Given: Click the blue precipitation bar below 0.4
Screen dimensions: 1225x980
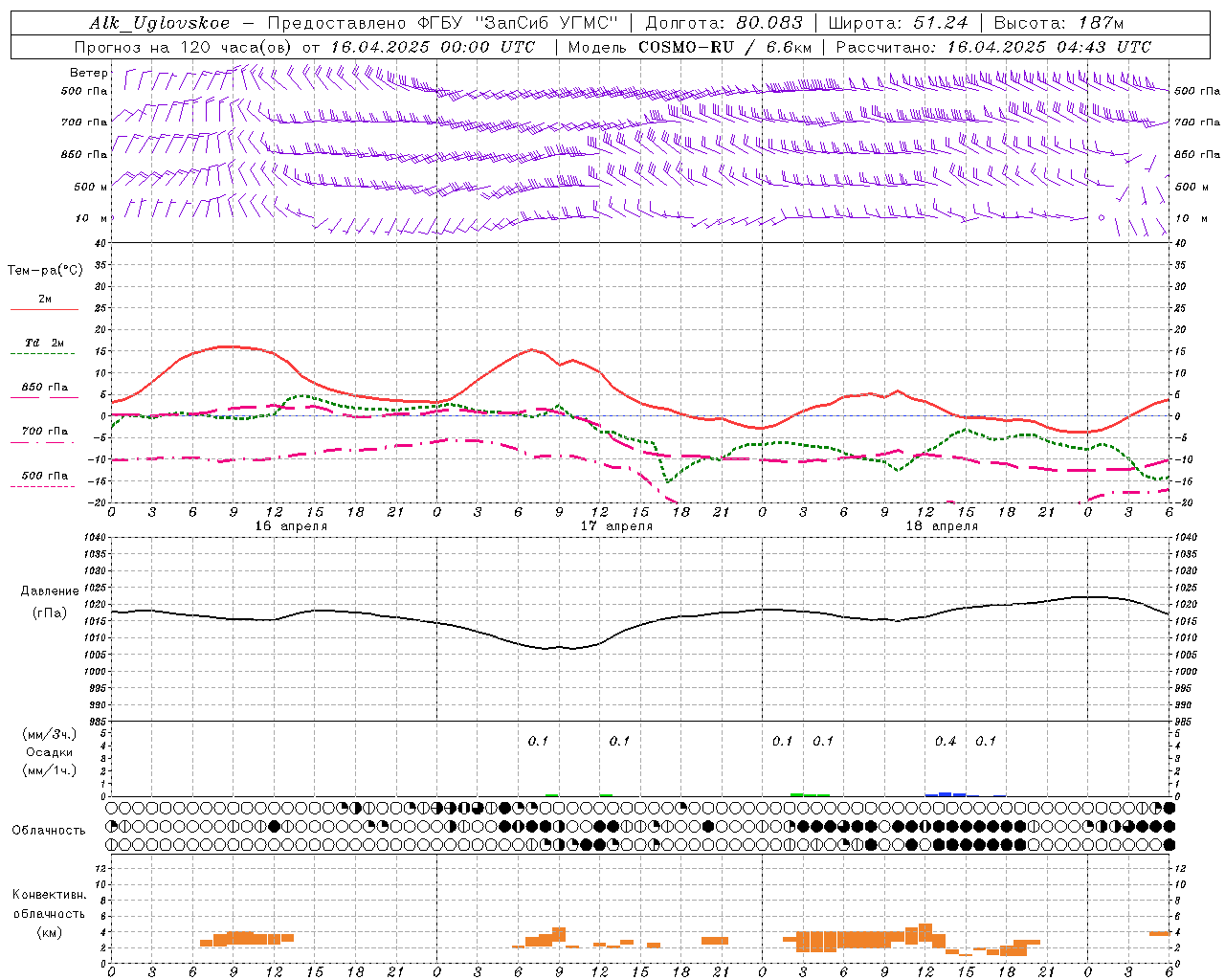Looking at the screenshot, I should (x=946, y=794).
